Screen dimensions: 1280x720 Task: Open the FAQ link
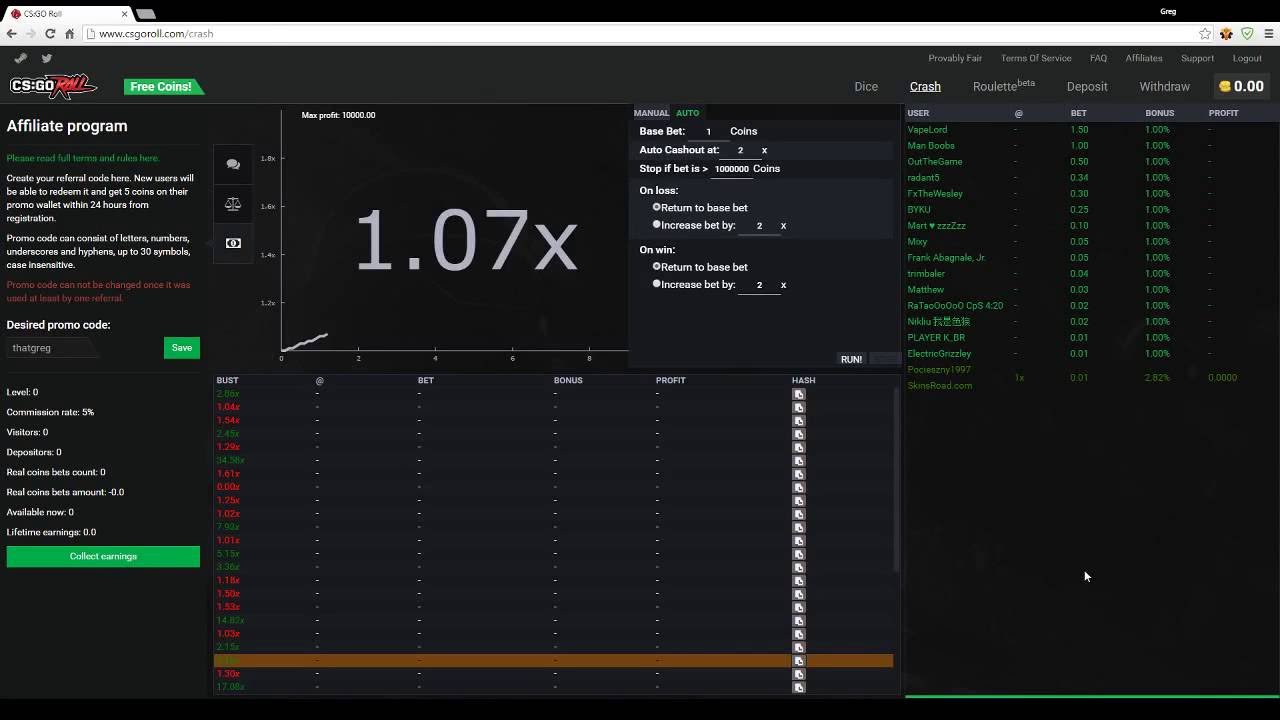pyautogui.click(x=1098, y=58)
